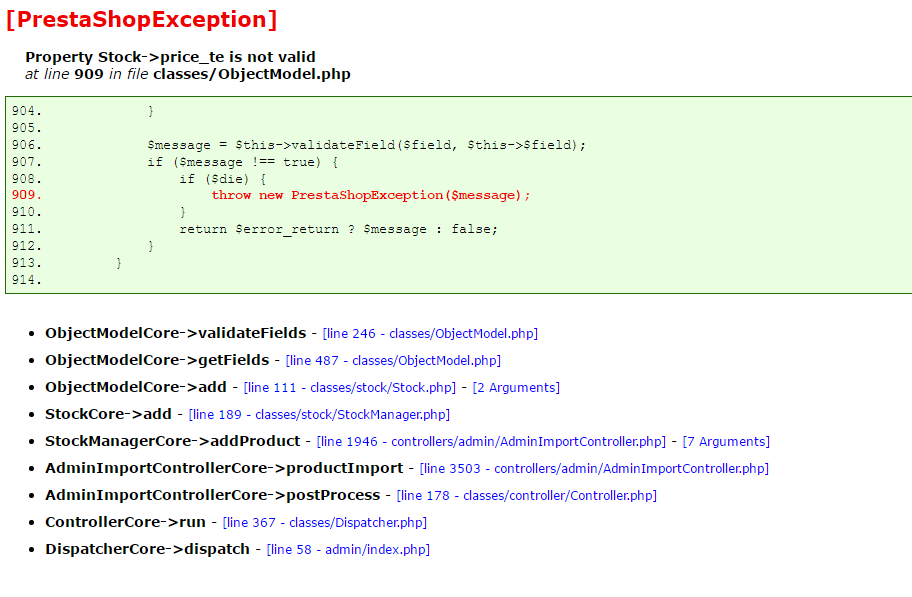Click the 'DispatcherCore->dispatch' stack entry
This screenshot has width=912, height=597.
click(147, 549)
